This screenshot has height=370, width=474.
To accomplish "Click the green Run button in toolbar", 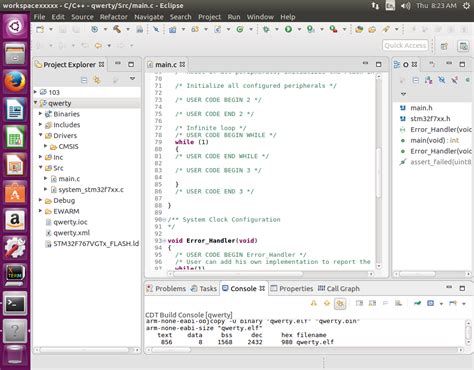I will coord(288,29).
